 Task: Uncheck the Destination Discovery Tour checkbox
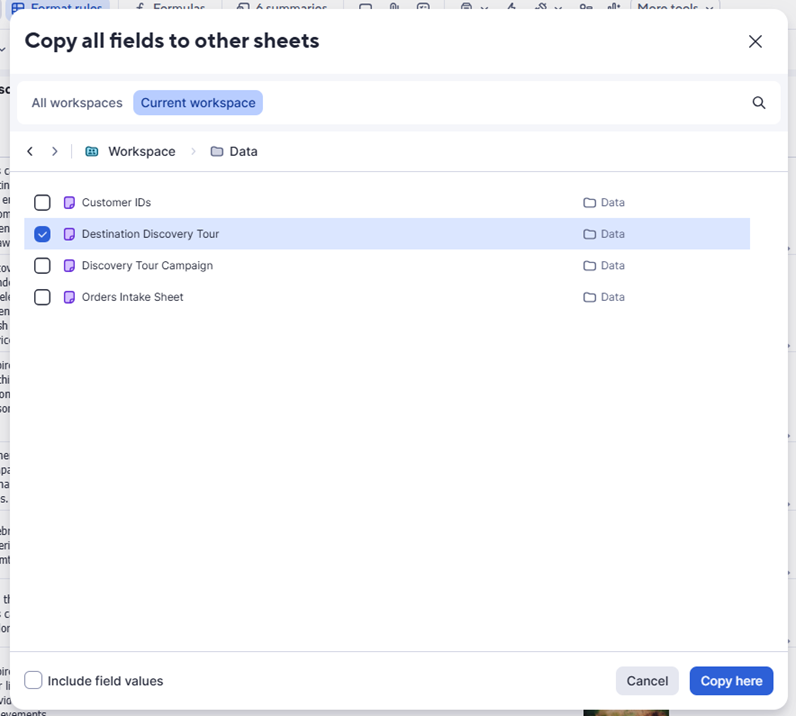(x=42, y=234)
